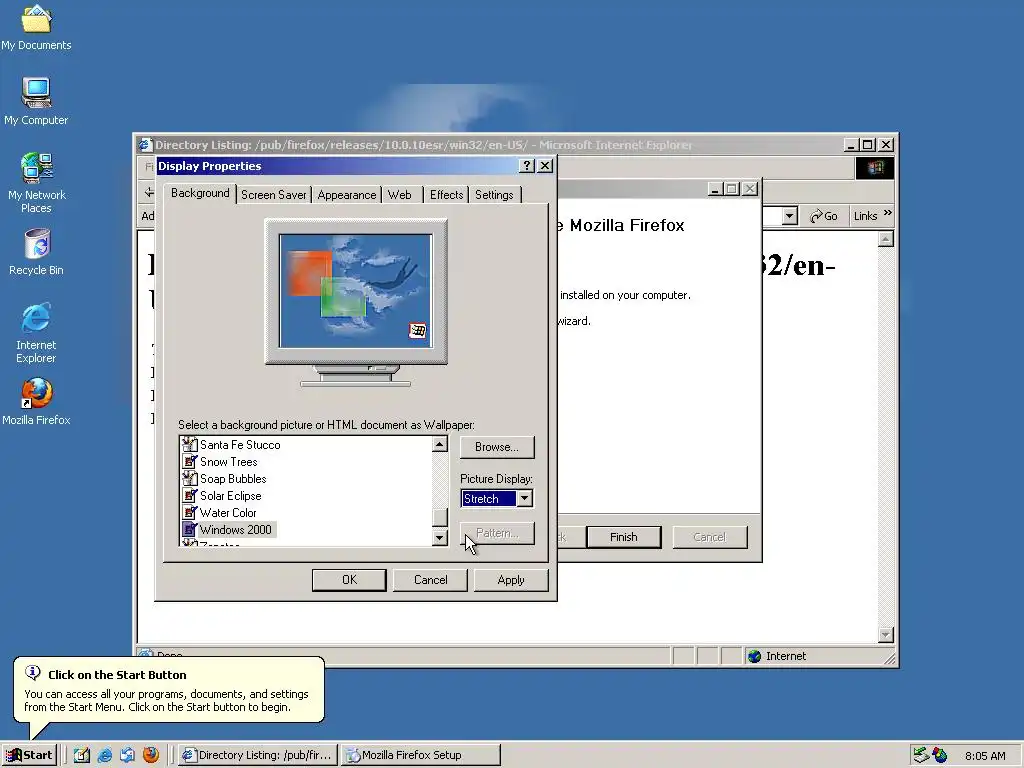
Task: Open the Effects tab
Action: (446, 195)
